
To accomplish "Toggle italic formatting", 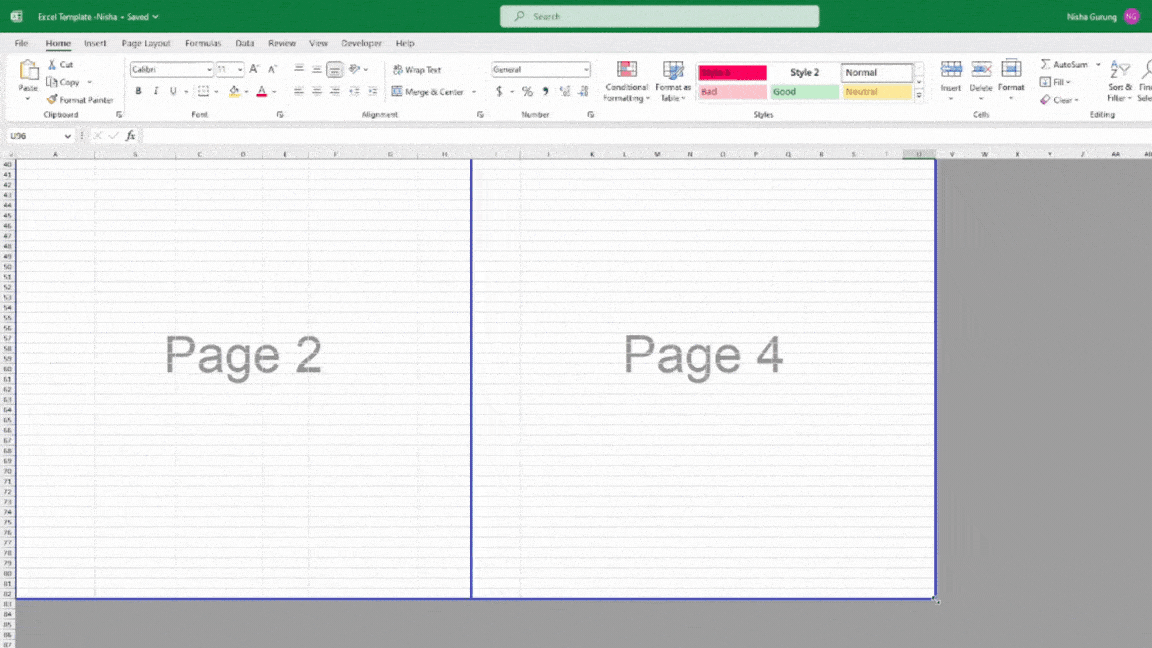I will (x=156, y=90).
